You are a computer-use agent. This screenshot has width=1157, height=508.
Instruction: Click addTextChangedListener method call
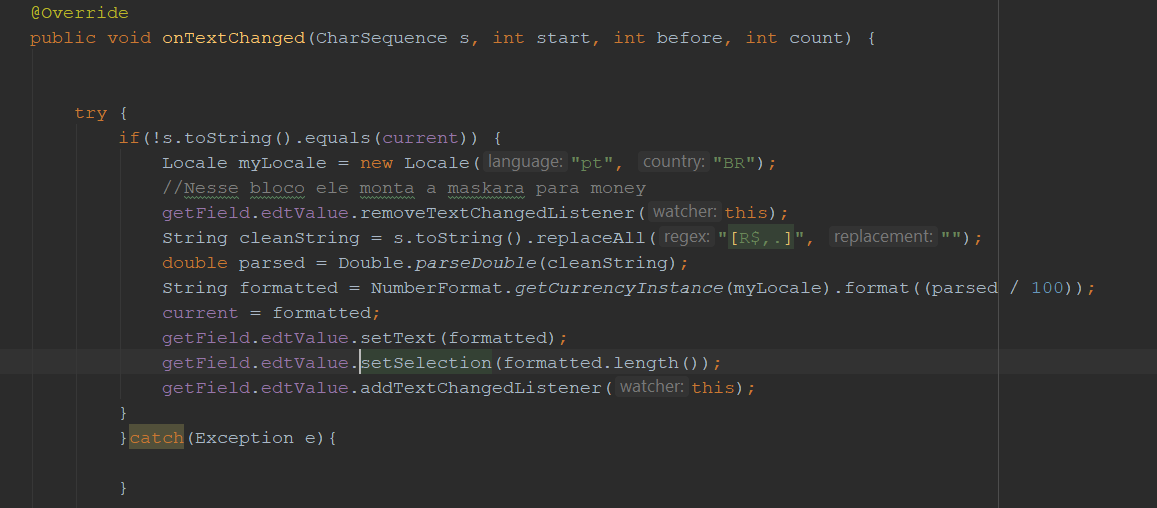481,388
